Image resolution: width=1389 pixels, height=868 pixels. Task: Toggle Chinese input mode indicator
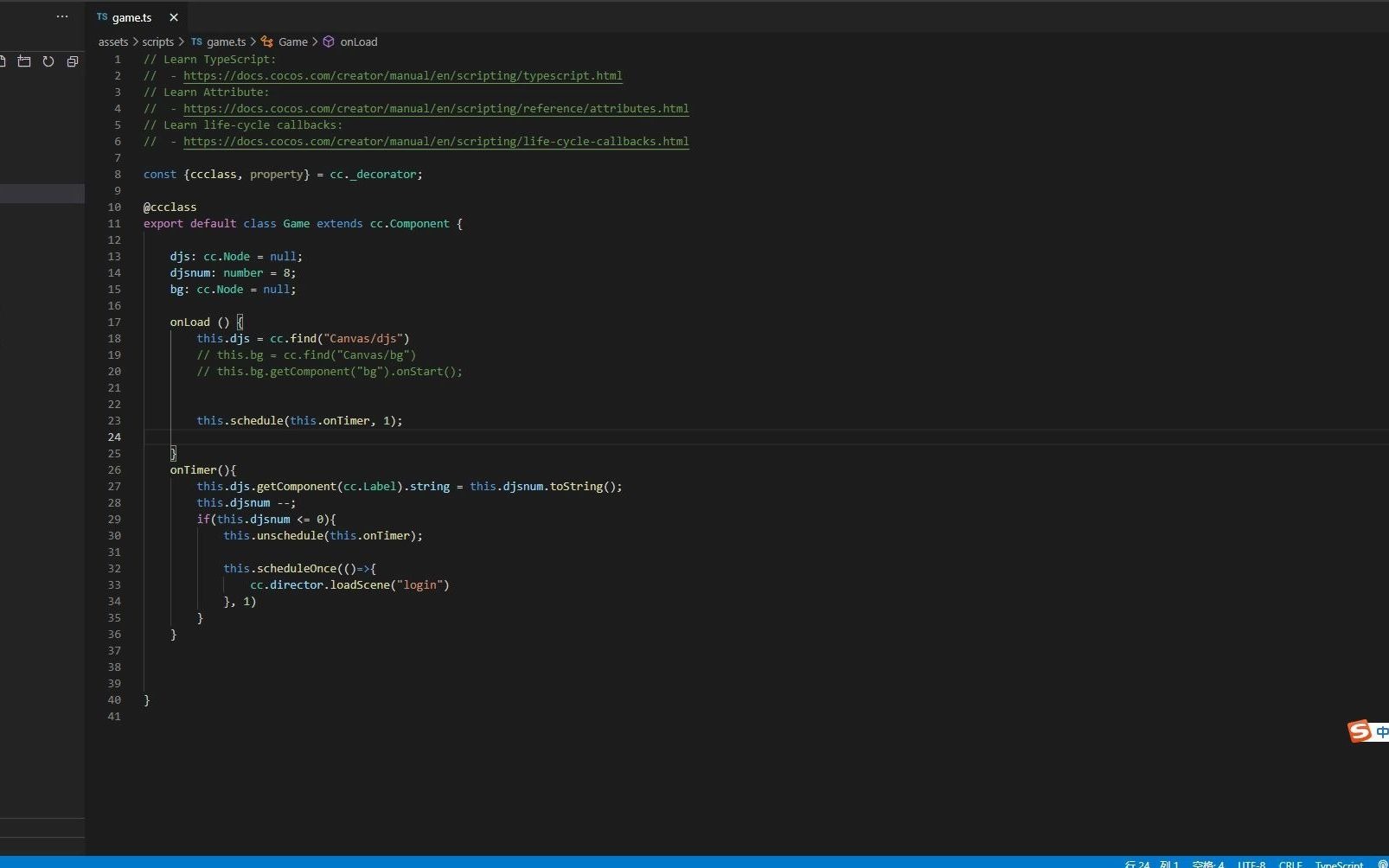coord(1382,731)
